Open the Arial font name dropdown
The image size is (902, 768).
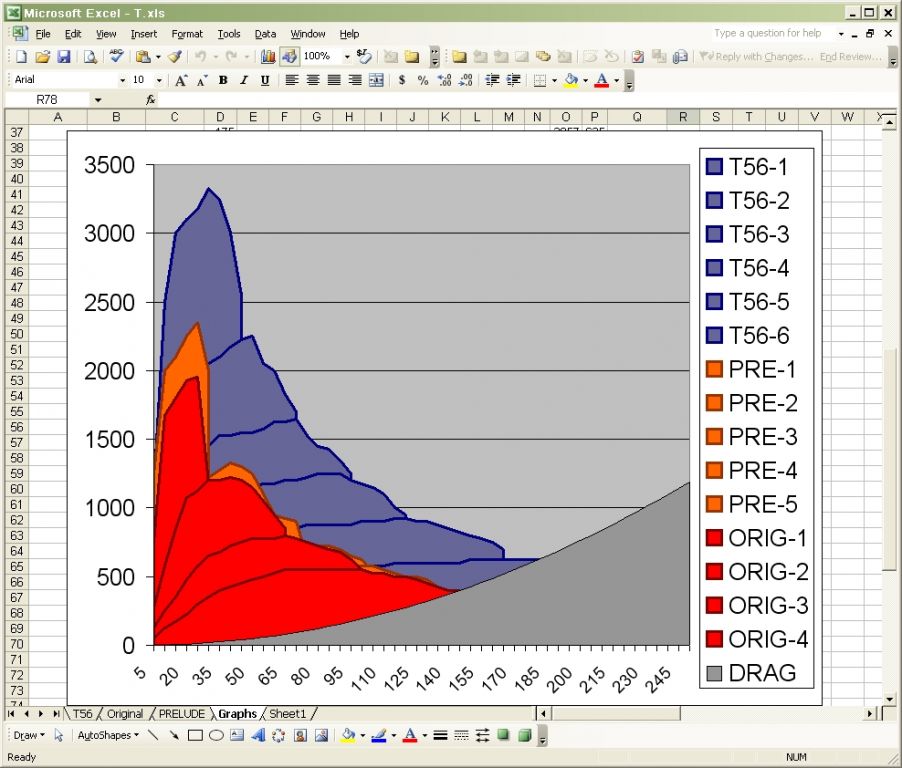(123, 80)
